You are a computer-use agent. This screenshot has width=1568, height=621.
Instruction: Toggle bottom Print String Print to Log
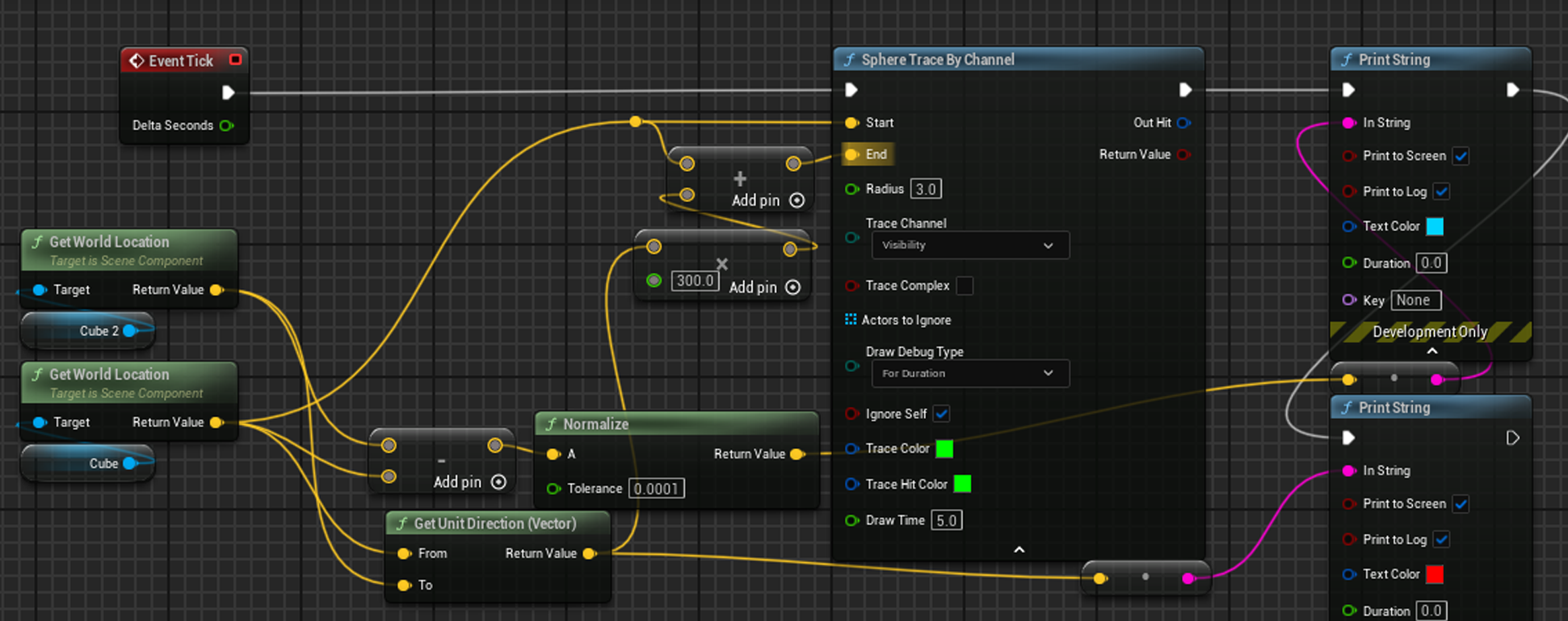pyautogui.click(x=1441, y=539)
